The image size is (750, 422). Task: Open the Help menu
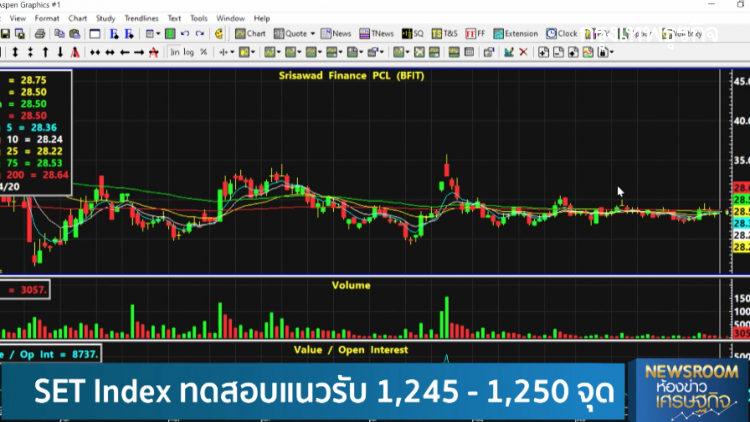[x=262, y=18]
